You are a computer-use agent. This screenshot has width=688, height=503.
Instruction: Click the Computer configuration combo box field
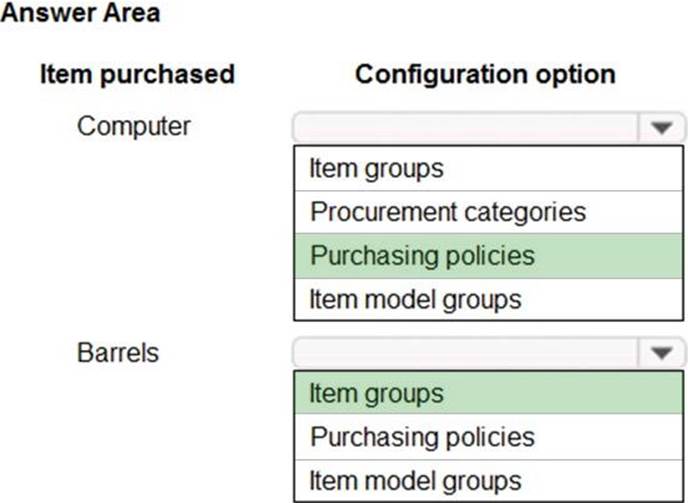(466, 128)
